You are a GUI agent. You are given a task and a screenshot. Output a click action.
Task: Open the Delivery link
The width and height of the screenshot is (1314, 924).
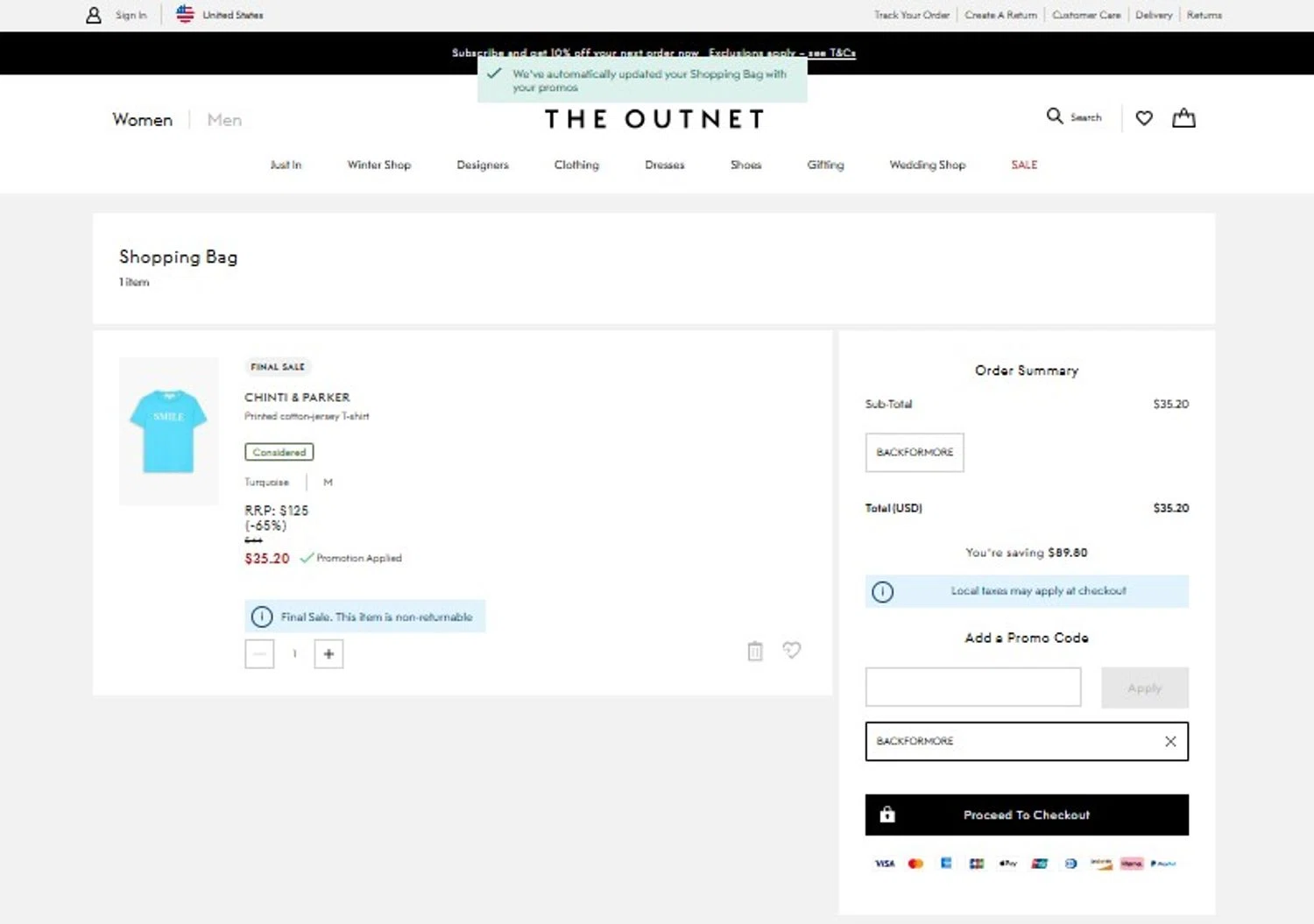(x=1154, y=15)
